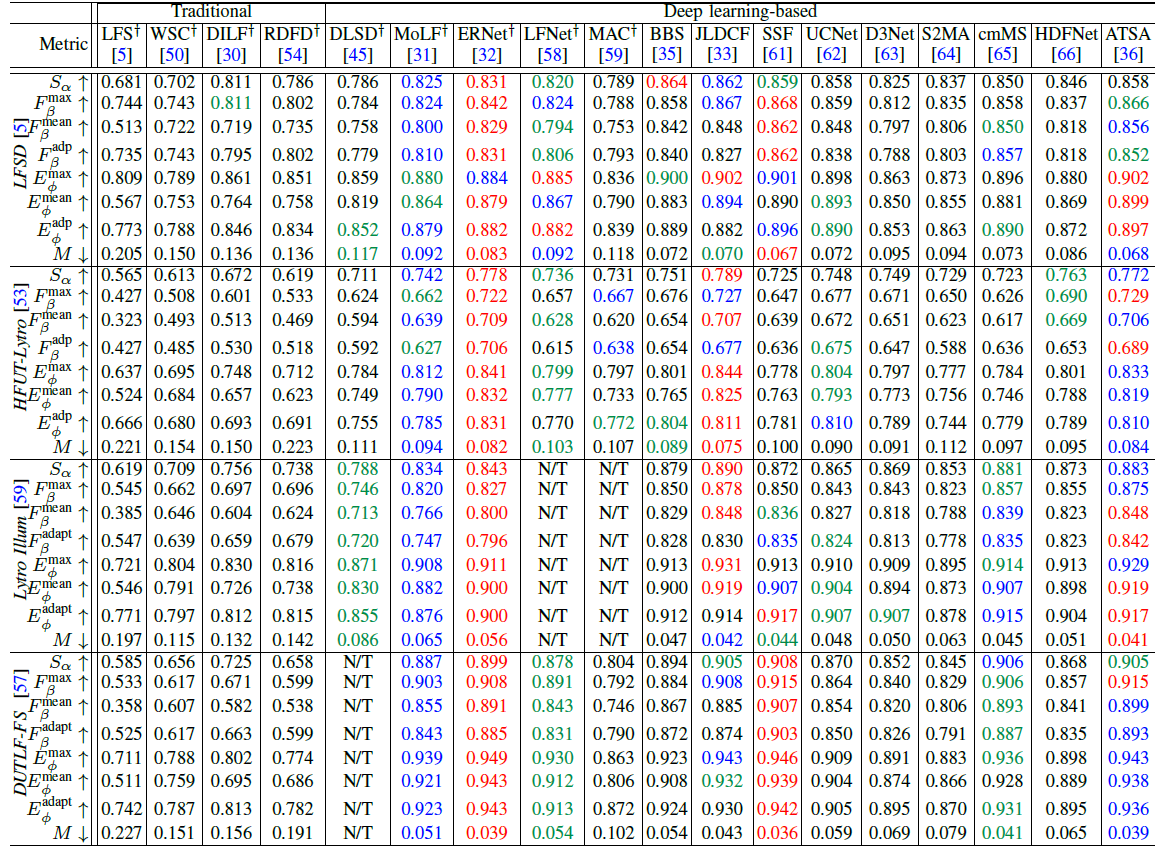
Task: Select the rotated LFSD dataset label
Action: [22, 165]
